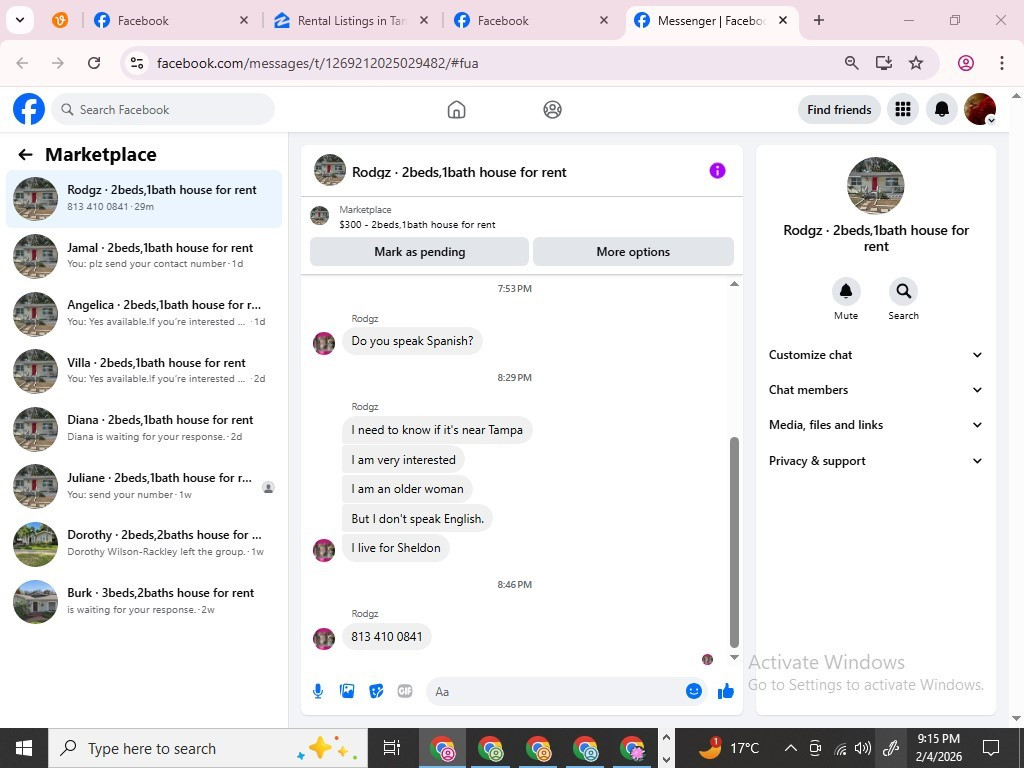Image resolution: width=1024 pixels, height=768 pixels.
Task: Click Find friends button
Action: pyautogui.click(x=839, y=109)
